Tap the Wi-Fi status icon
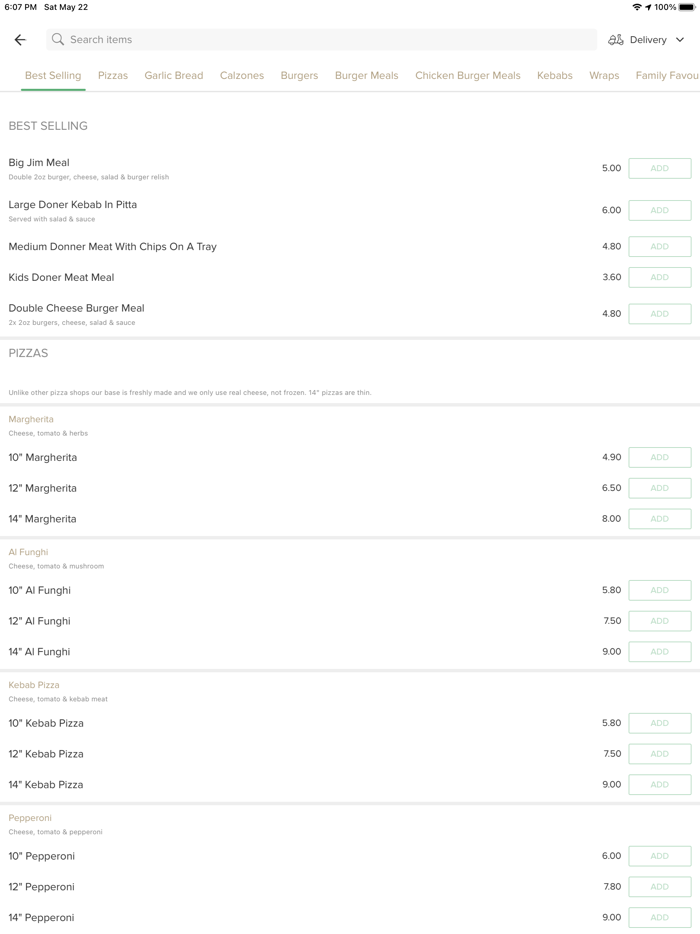 637,7
